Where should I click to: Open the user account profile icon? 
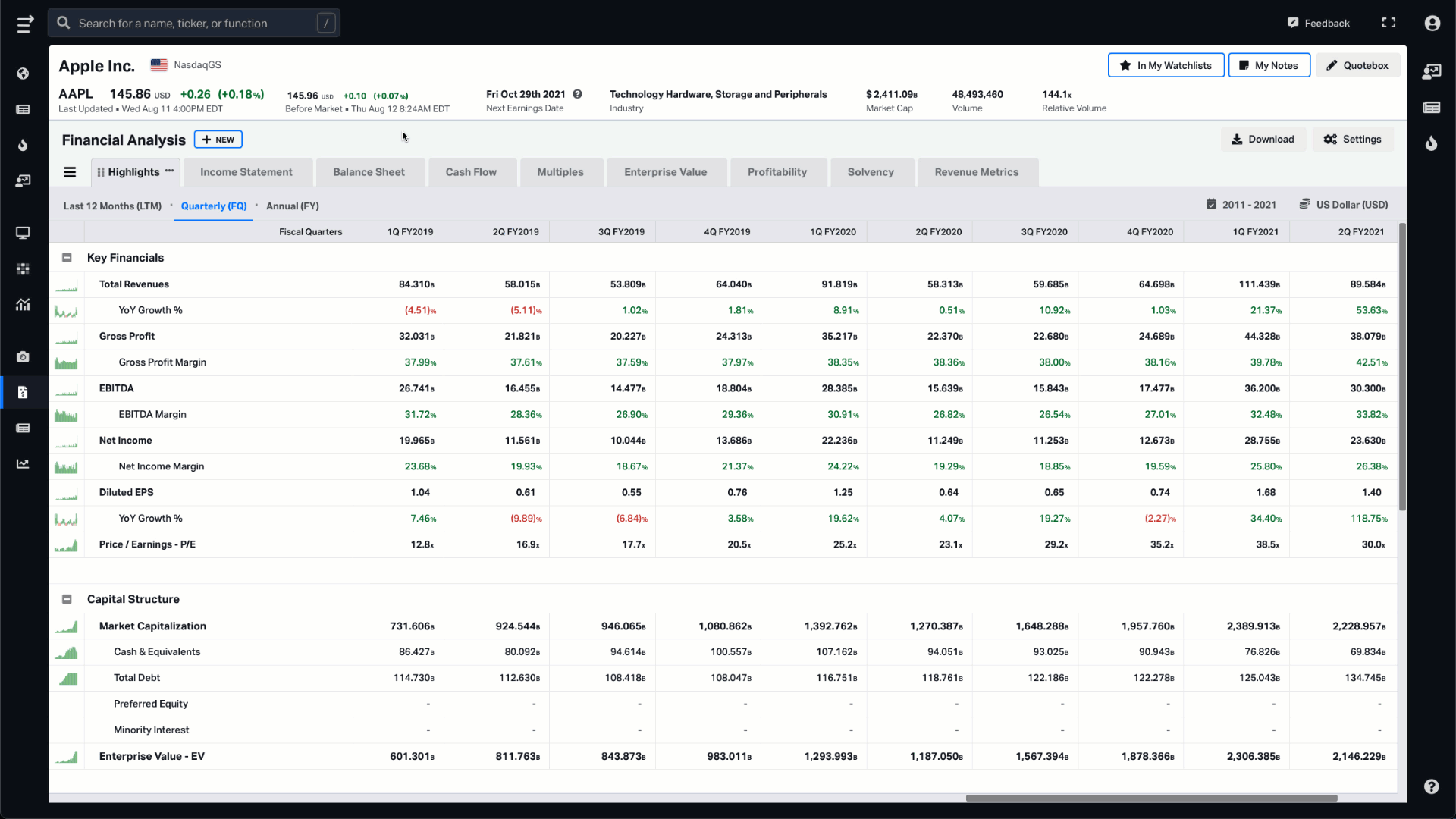click(x=1432, y=23)
